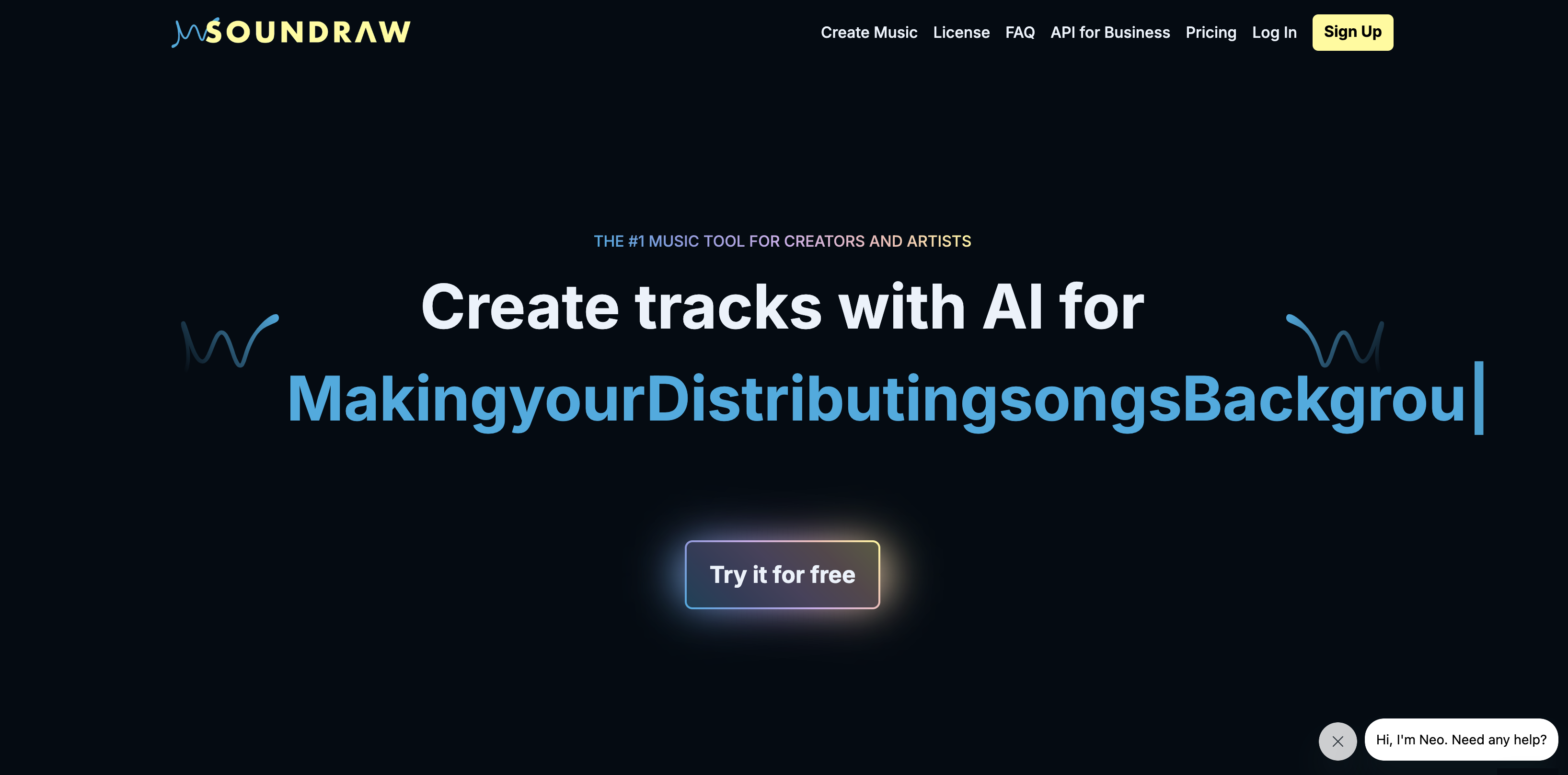Select the Pricing navigation tab
The width and height of the screenshot is (1568, 775).
click(1211, 32)
